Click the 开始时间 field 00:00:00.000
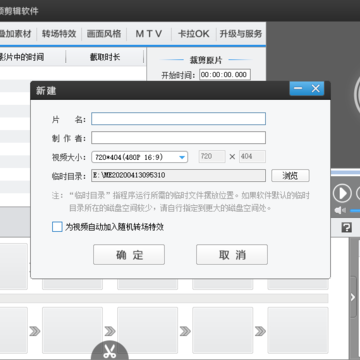This screenshot has height=360, width=360. (225, 75)
